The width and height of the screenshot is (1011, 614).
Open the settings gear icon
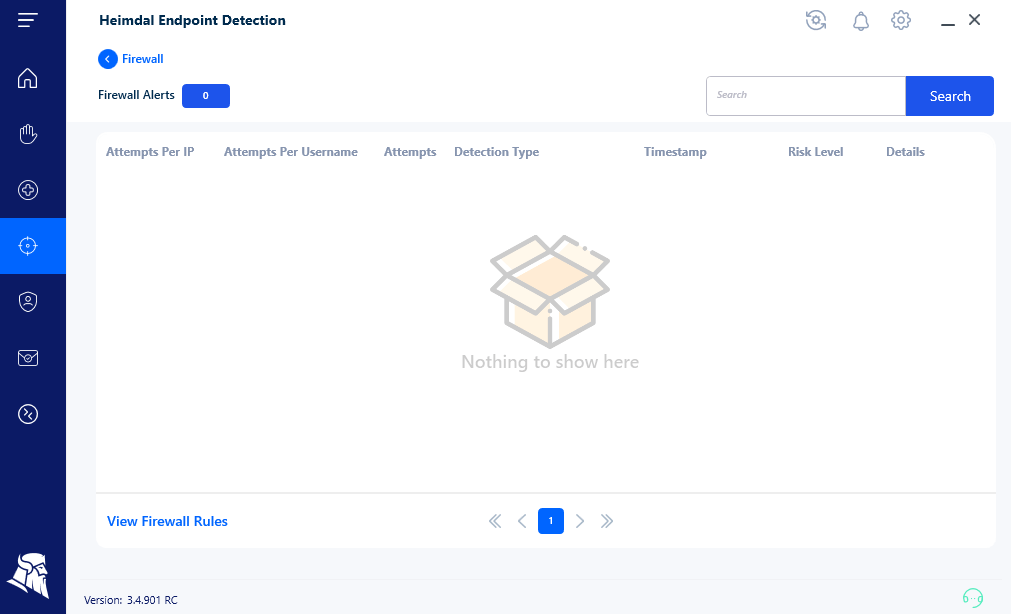900,20
